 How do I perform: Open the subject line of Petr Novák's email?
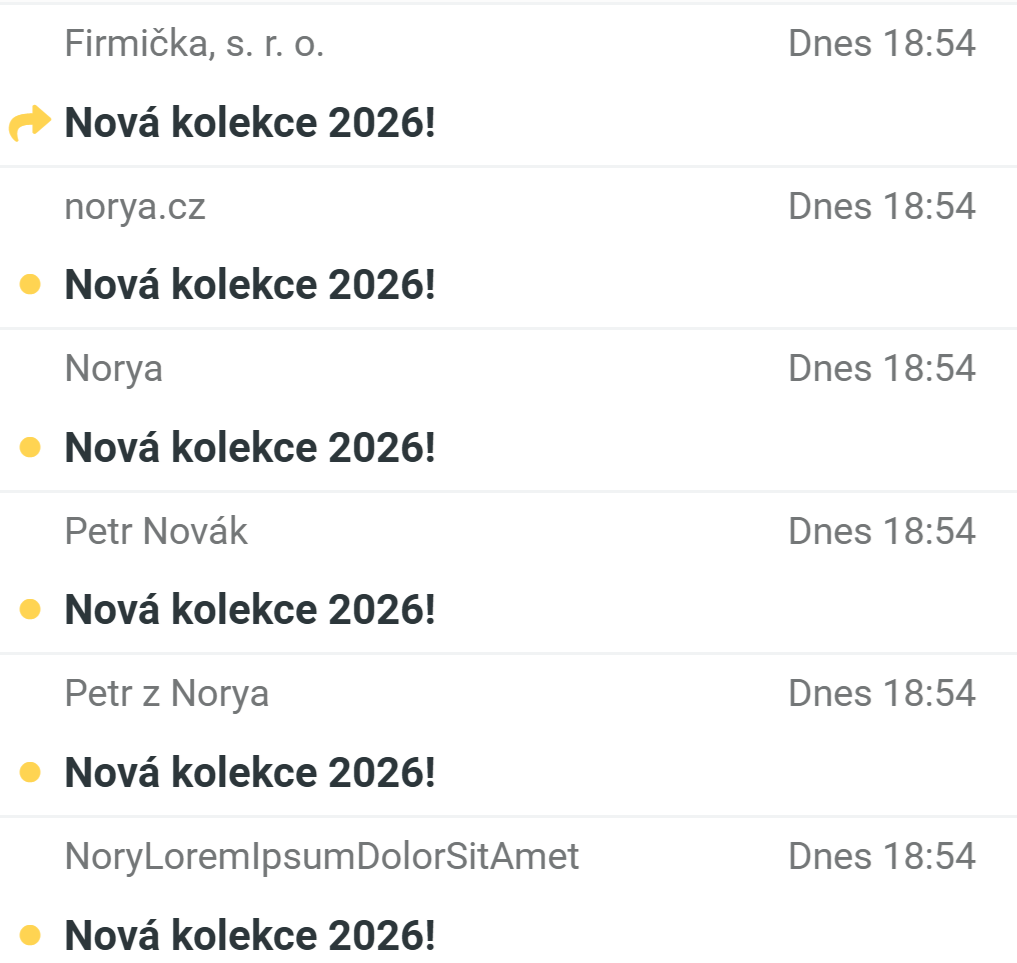click(250, 610)
